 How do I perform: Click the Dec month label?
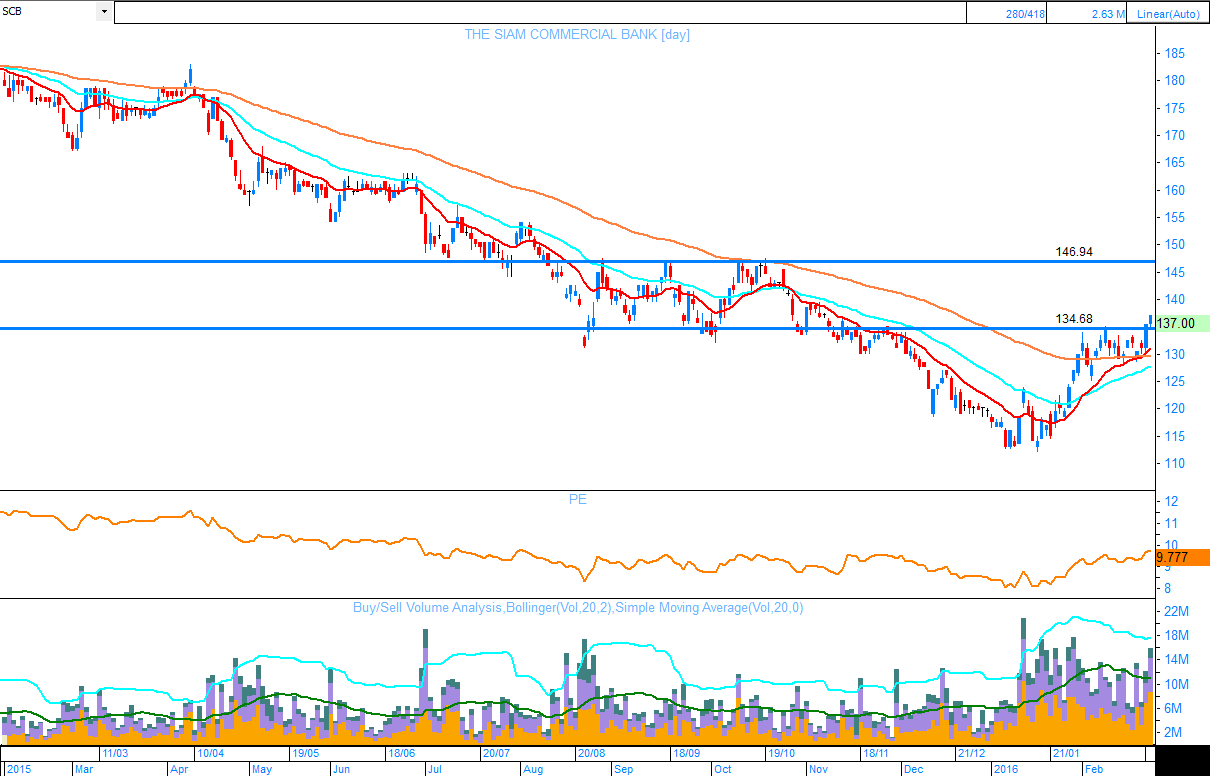tap(913, 770)
